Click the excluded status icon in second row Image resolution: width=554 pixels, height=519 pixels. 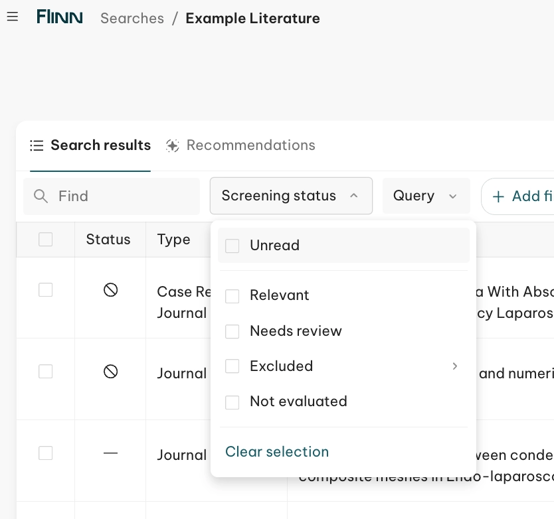click(x=111, y=372)
